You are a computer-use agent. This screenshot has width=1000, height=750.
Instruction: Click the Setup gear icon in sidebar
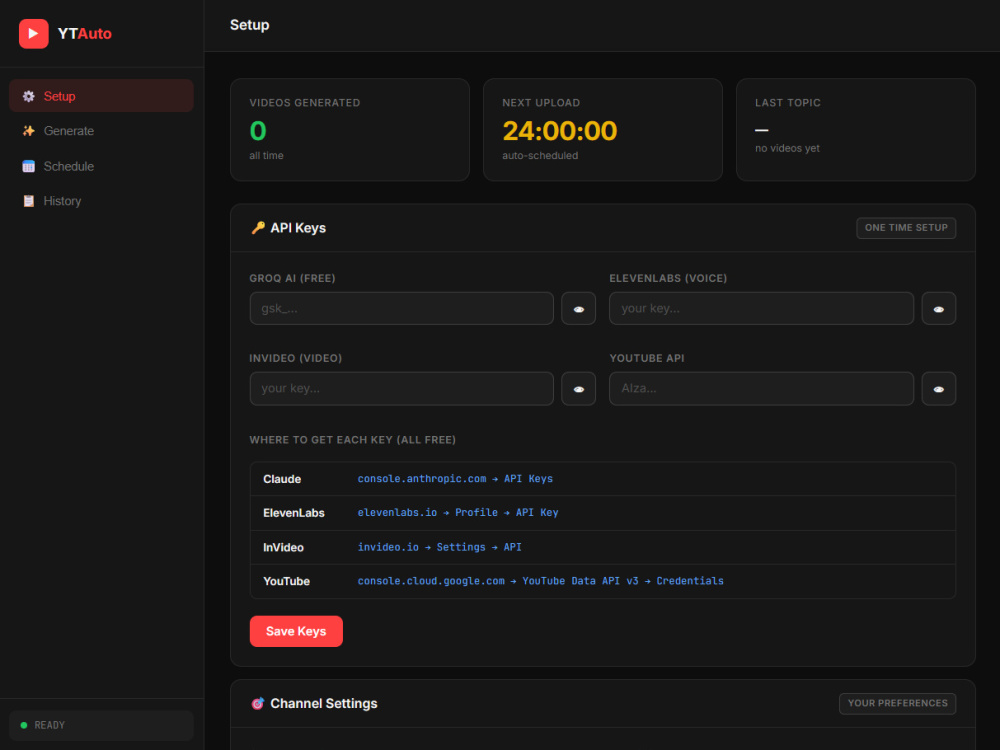click(29, 96)
